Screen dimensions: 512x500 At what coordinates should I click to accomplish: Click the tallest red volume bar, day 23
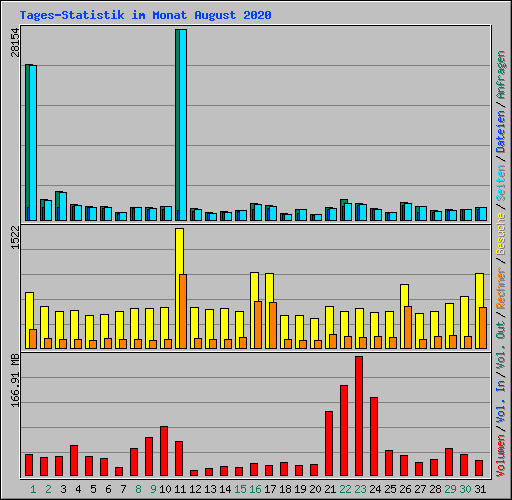pyautogui.click(x=359, y=416)
